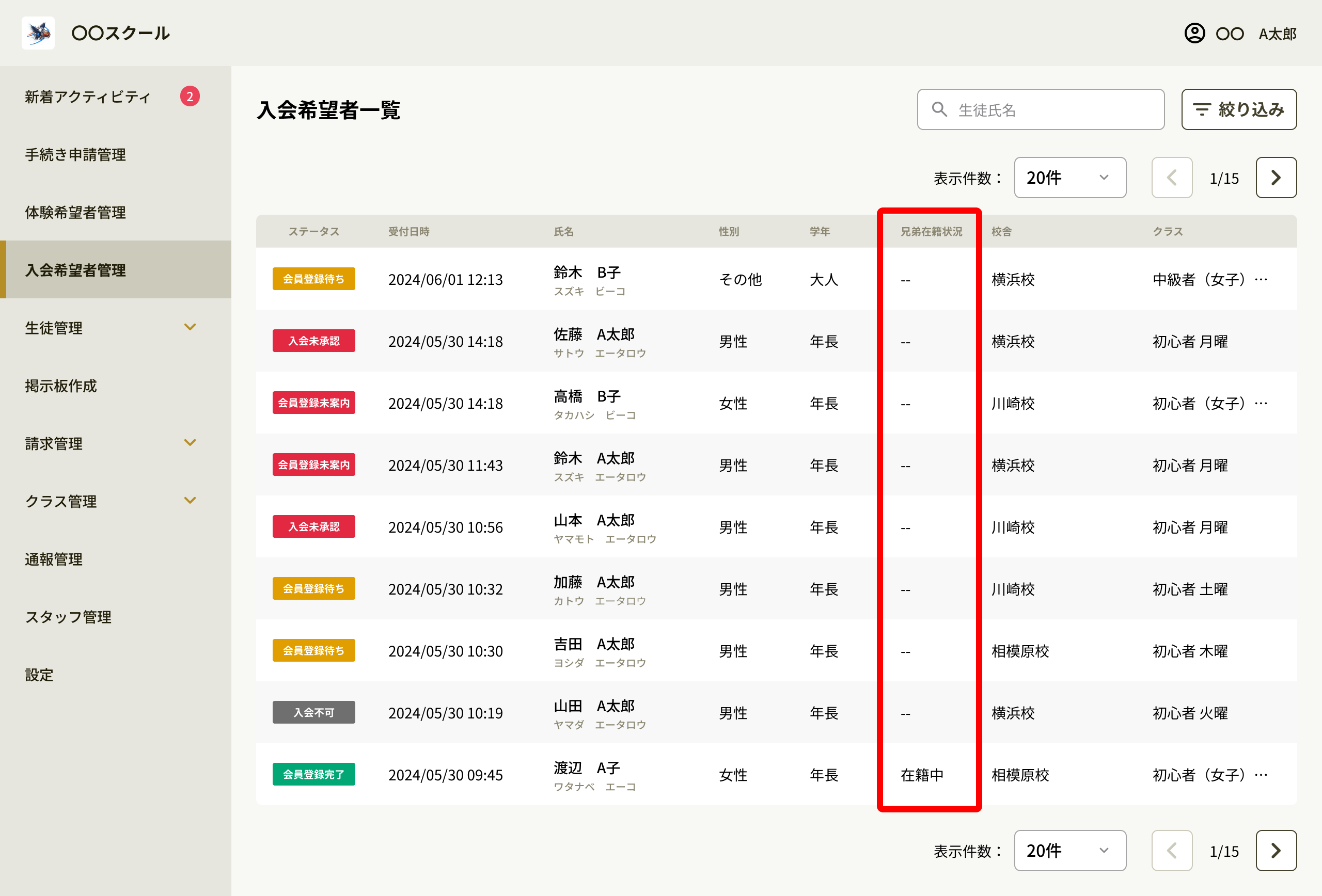Select the 加藤 A太郎 name cell
1322x896 pixels.
pyautogui.click(x=600, y=589)
